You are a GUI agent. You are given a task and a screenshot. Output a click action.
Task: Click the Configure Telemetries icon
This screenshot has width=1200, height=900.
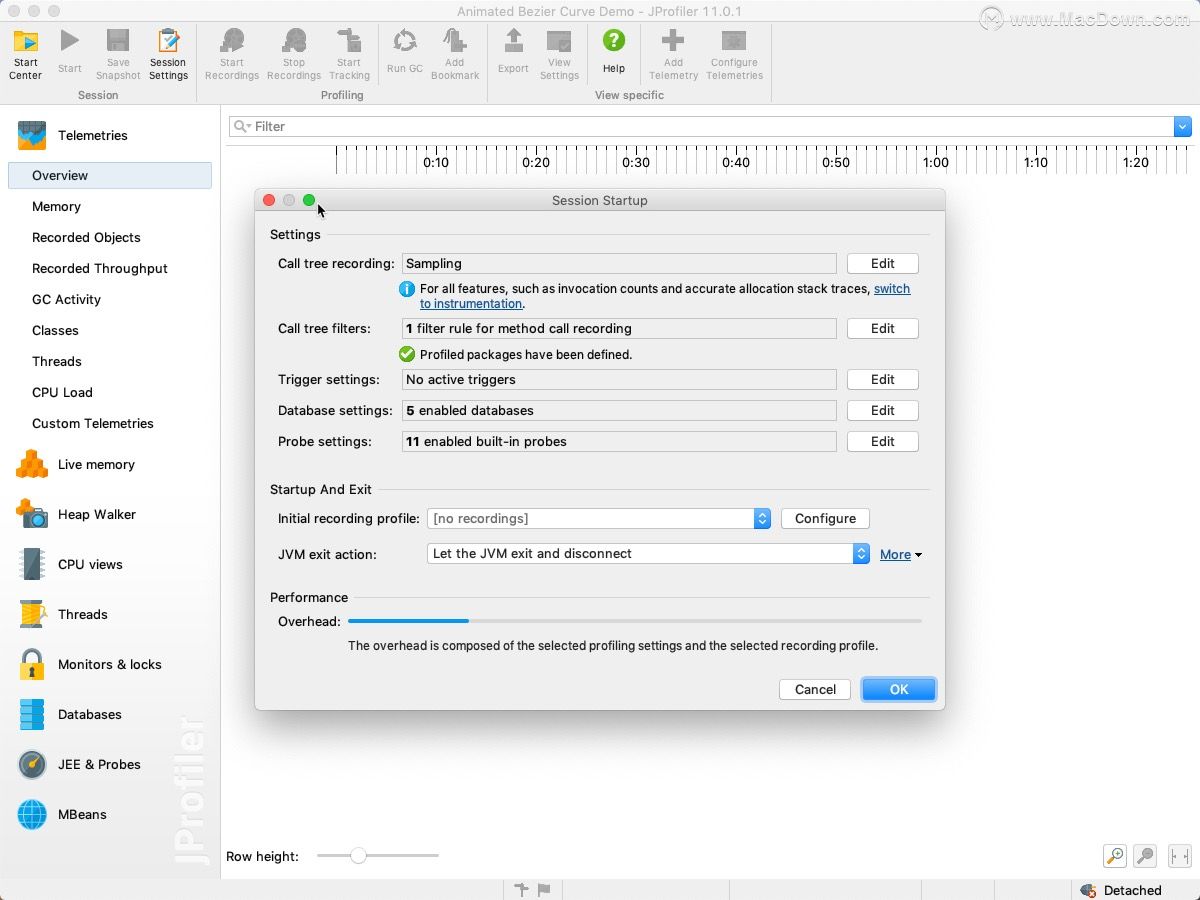pyautogui.click(x=734, y=55)
